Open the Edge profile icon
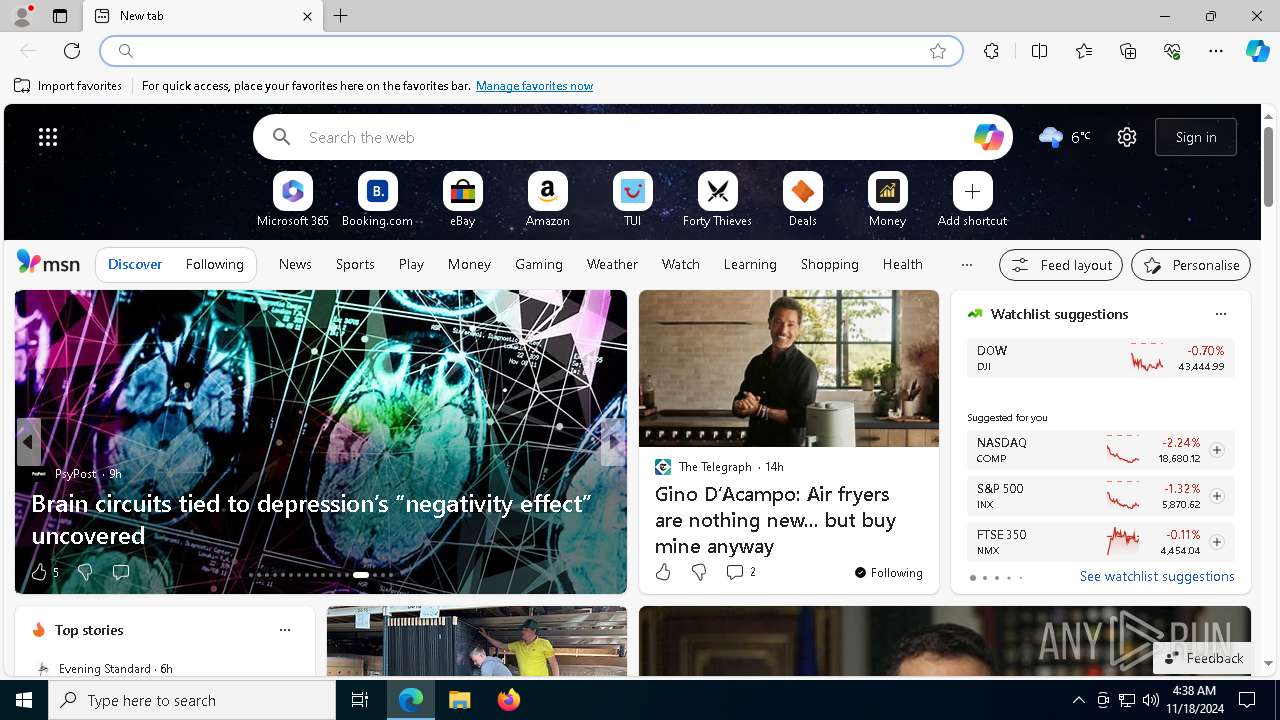Image resolution: width=1280 pixels, height=720 pixels. (x=22, y=16)
